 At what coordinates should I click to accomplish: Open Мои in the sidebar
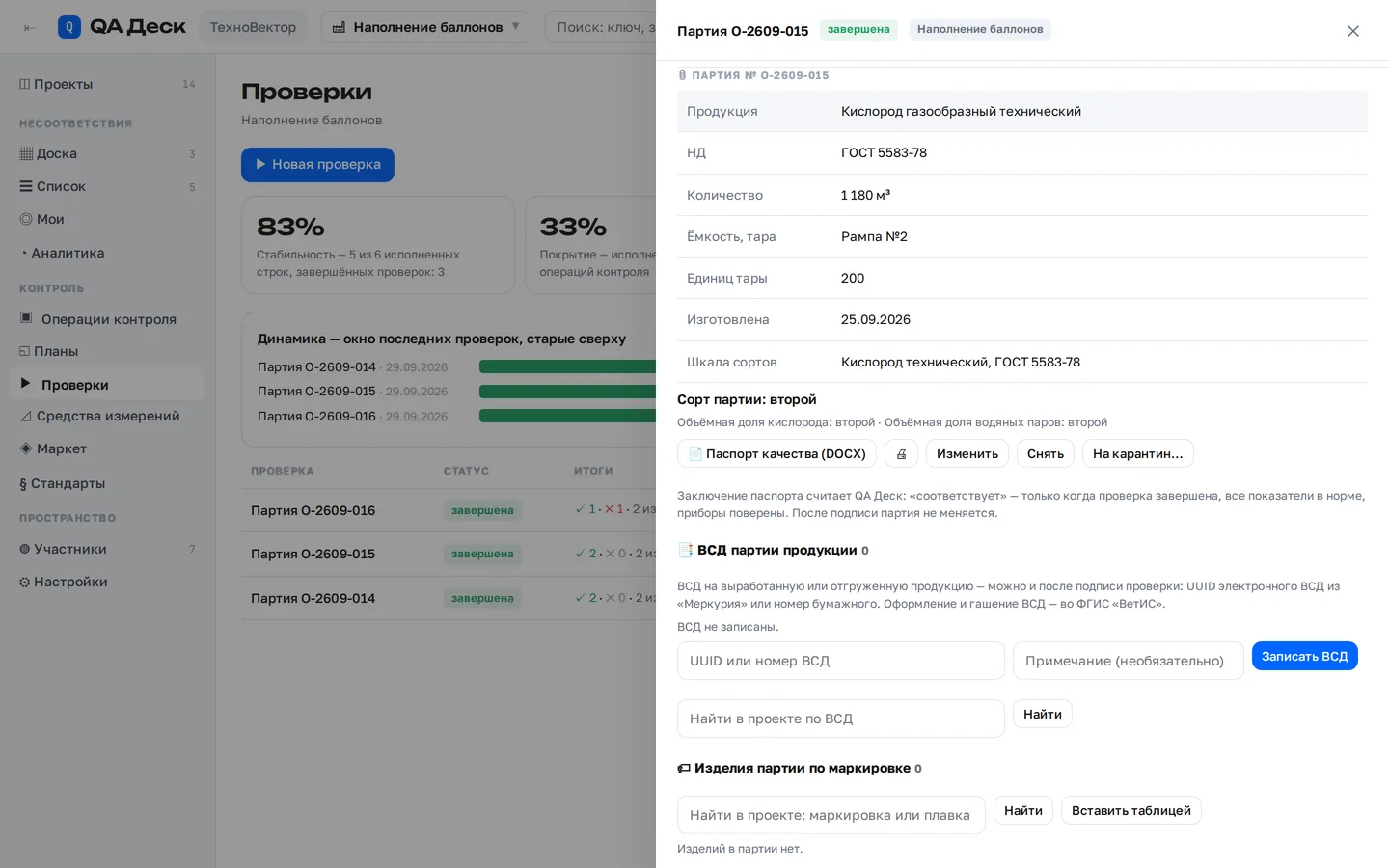(107, 219)
